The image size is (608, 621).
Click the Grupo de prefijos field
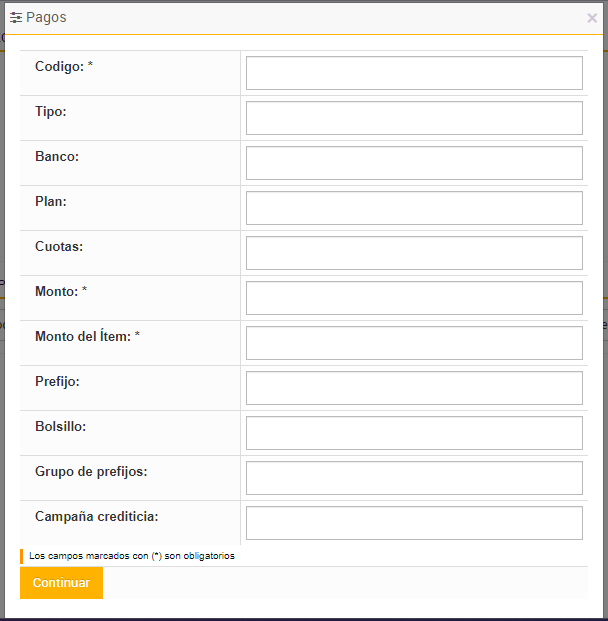(414, 478)
